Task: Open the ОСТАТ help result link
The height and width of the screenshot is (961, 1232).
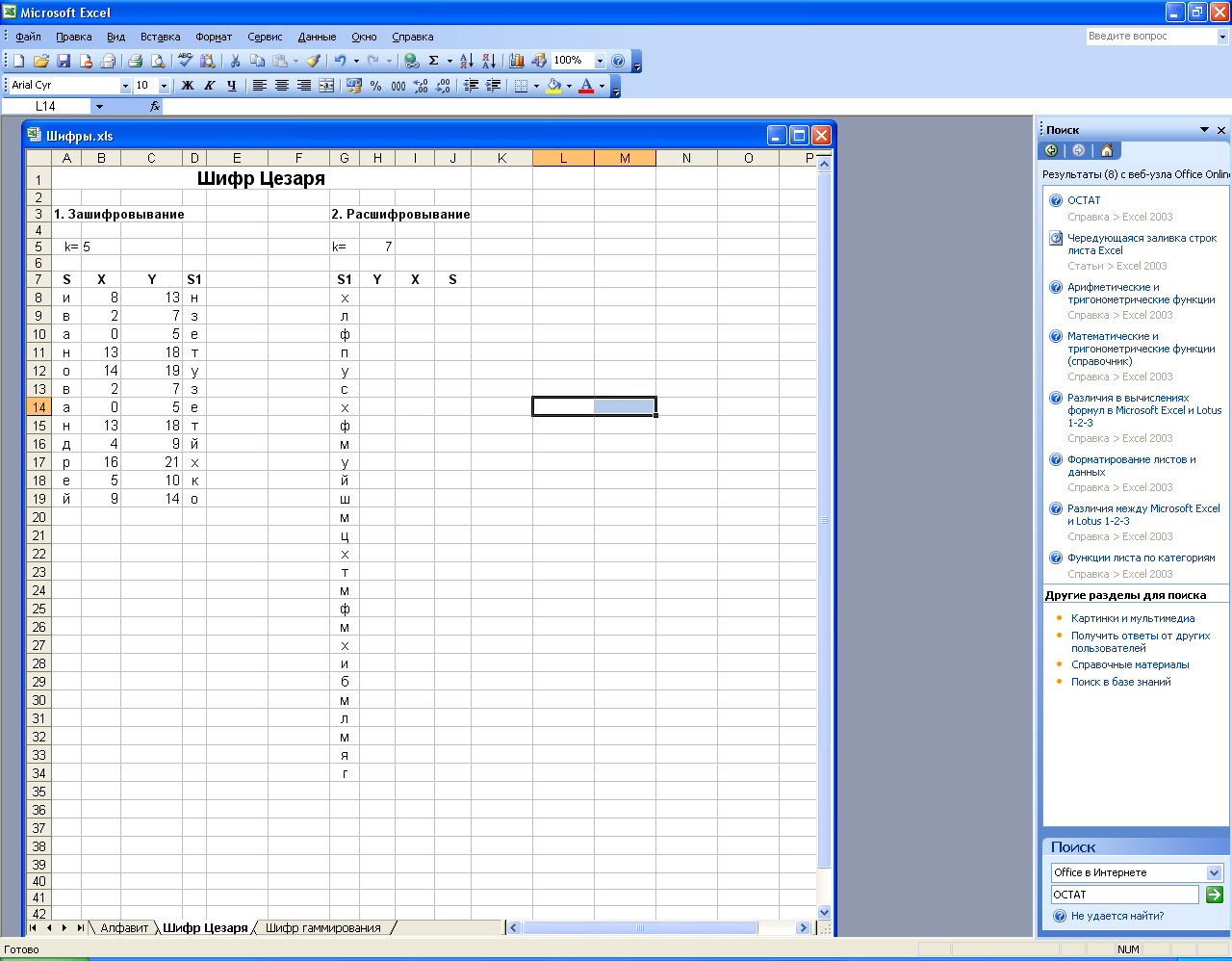Action: (x=1084, y=200)
